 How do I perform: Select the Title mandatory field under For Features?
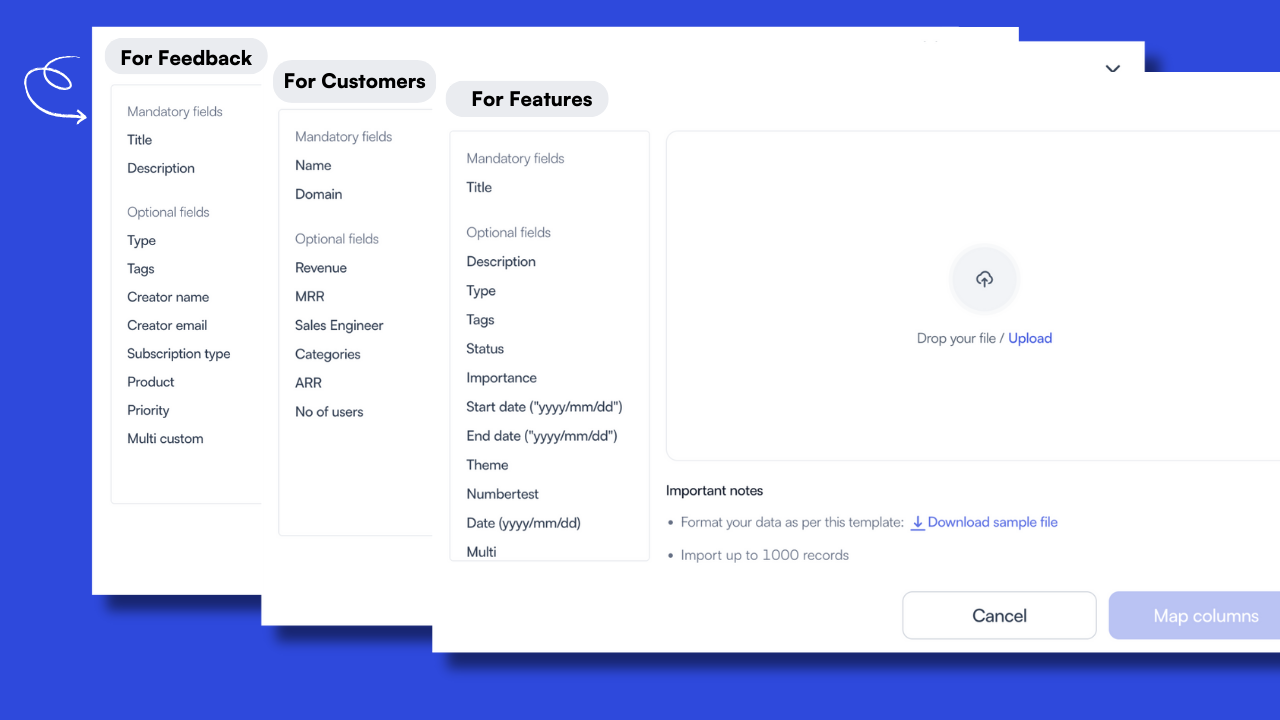[478, 187]
